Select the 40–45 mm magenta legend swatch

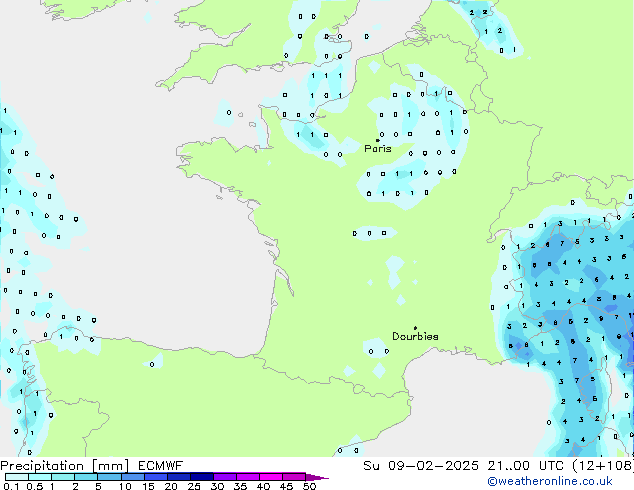pyautogui.click(x=271, y=477)
